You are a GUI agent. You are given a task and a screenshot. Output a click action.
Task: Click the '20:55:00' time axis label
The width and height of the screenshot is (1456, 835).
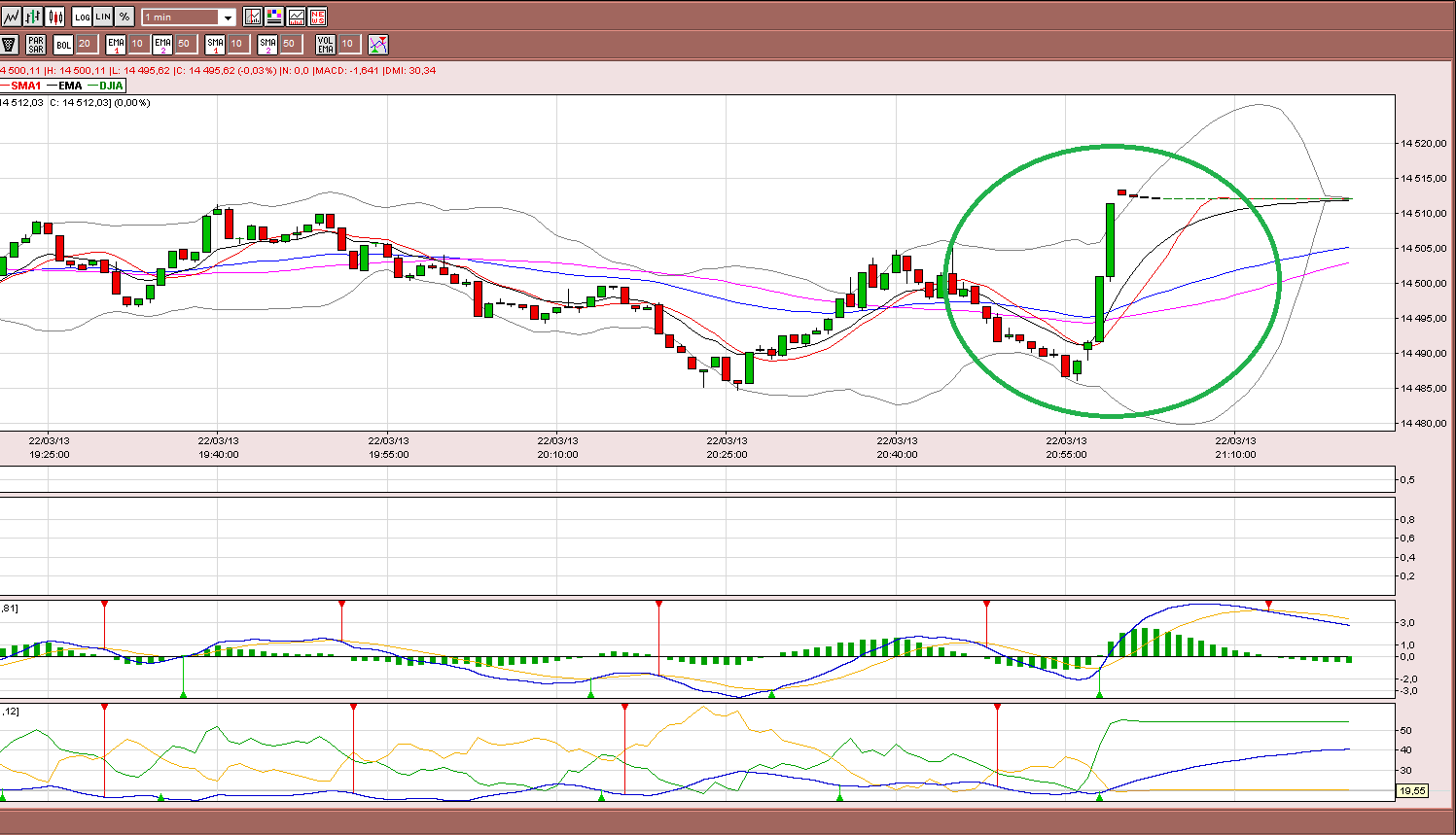[1067, 454]
